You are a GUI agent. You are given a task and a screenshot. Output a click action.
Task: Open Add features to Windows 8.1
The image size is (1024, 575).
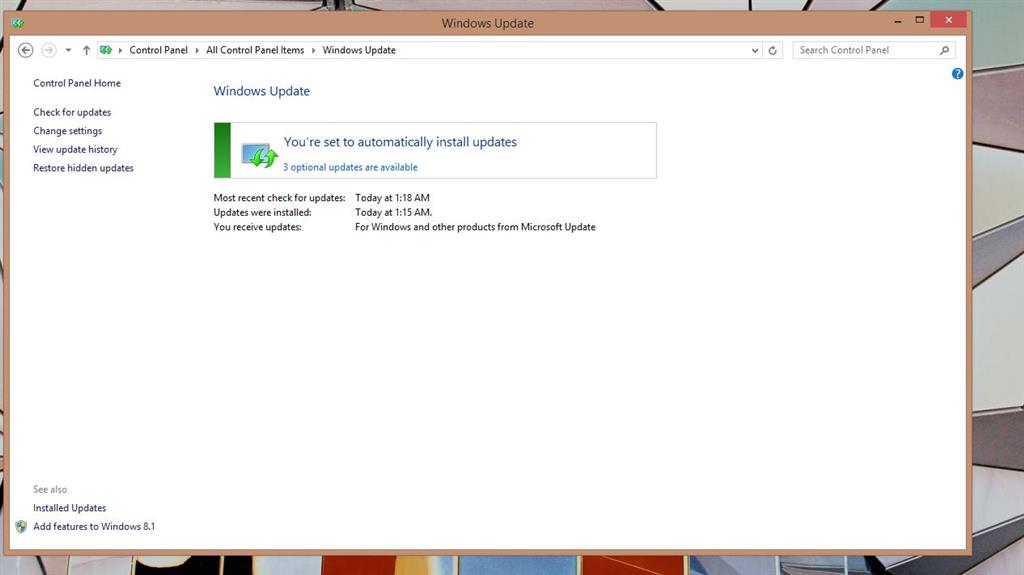coord(94,527)
